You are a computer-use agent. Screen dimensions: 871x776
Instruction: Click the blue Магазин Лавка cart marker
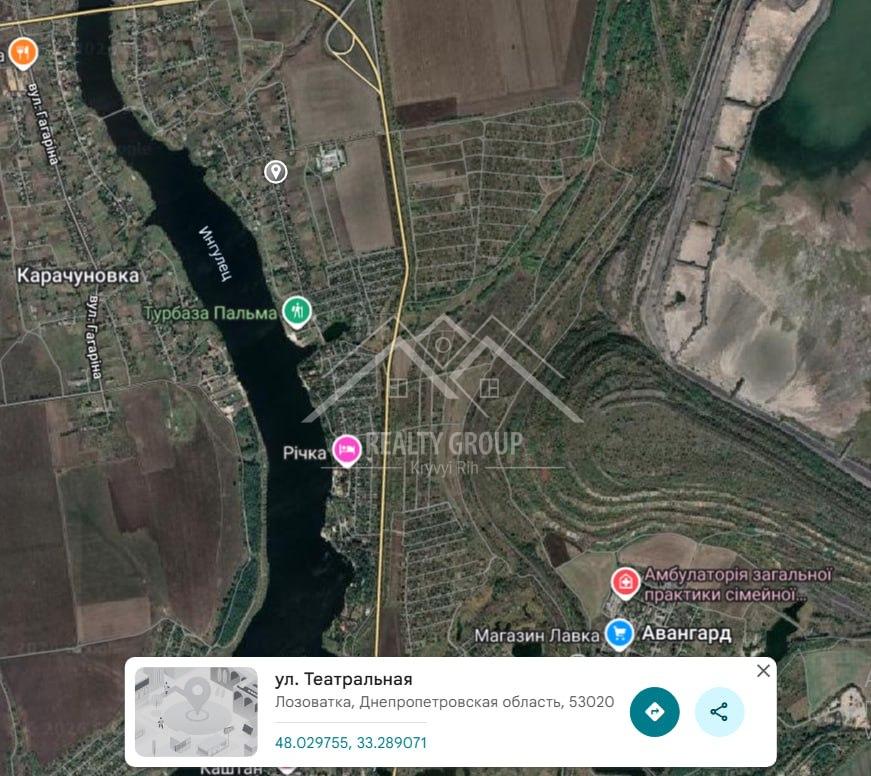point(619,634)
